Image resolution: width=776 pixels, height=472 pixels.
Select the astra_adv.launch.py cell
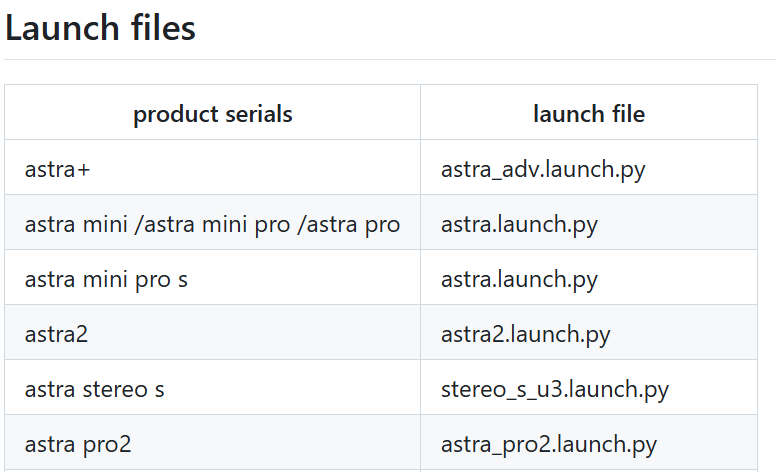point(543,169)
